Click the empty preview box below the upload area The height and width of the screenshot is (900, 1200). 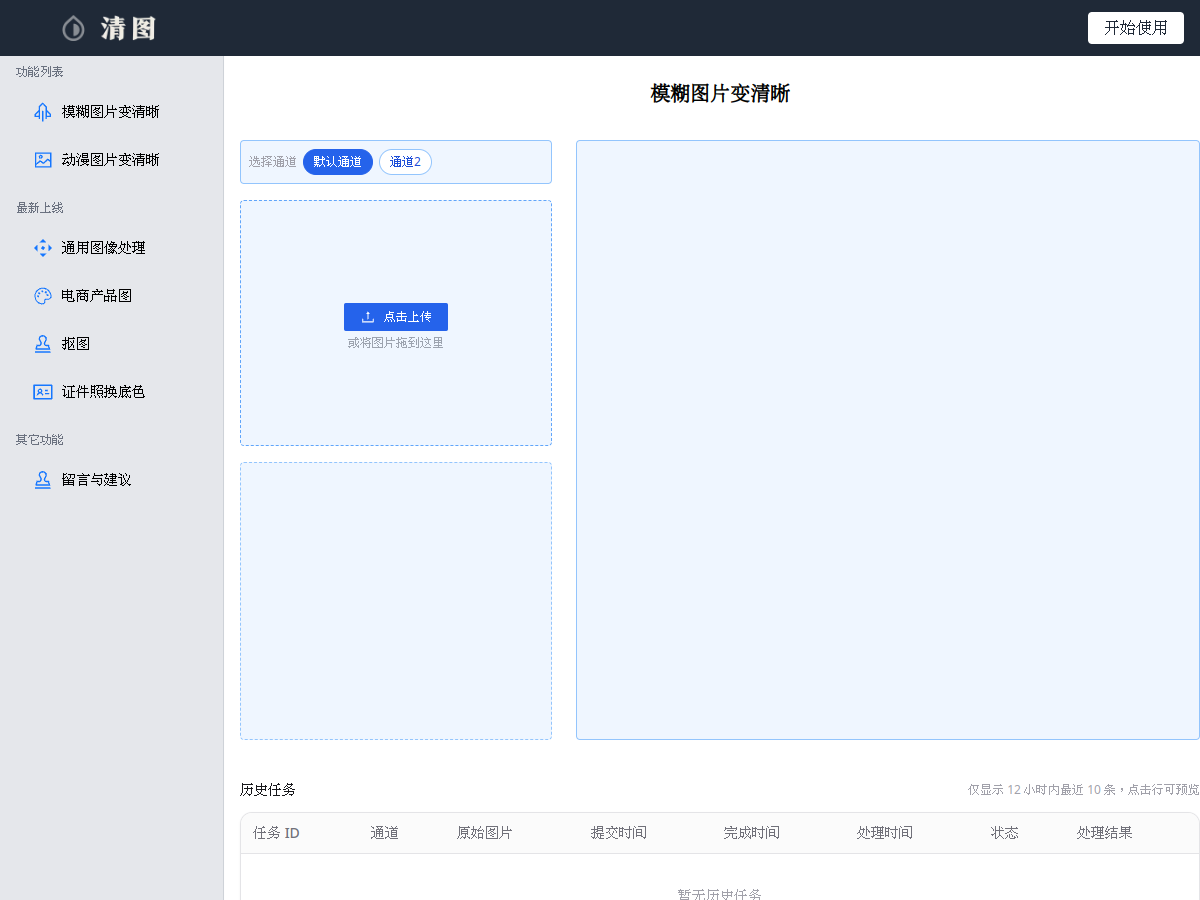(x=396, y=601)
